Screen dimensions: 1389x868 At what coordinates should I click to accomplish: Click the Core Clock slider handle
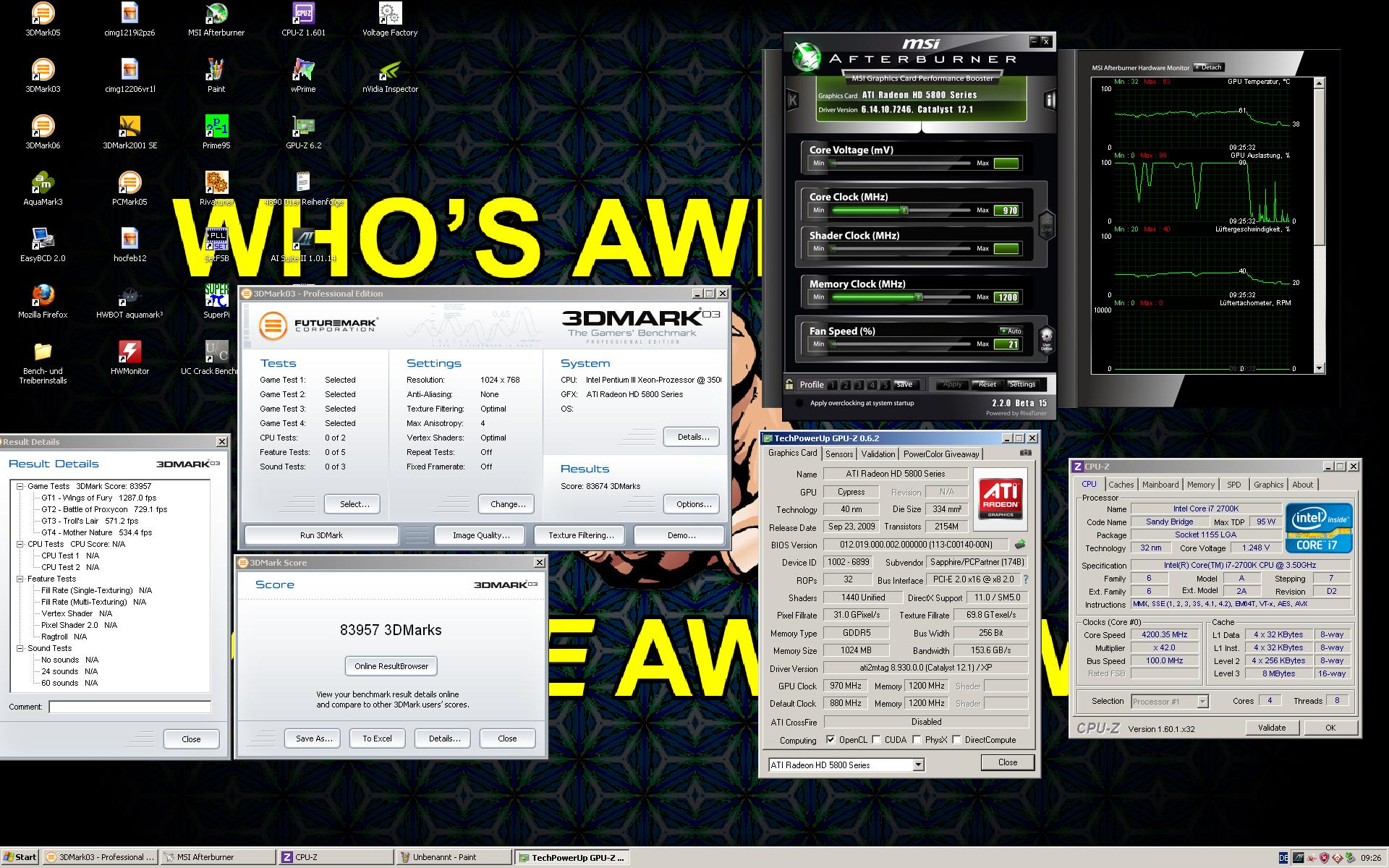coord(904,210)
